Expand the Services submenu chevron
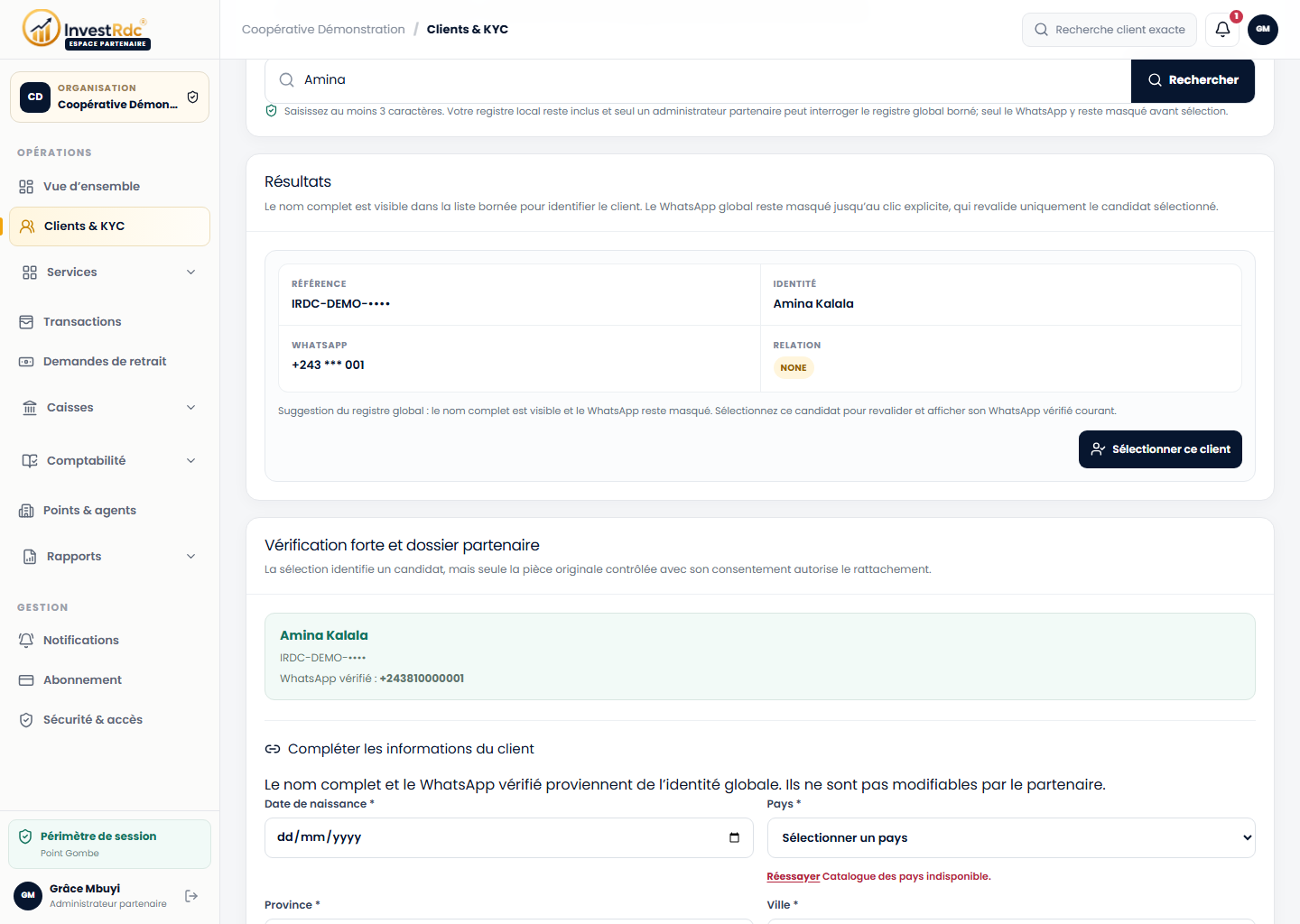 coord(190,273)
